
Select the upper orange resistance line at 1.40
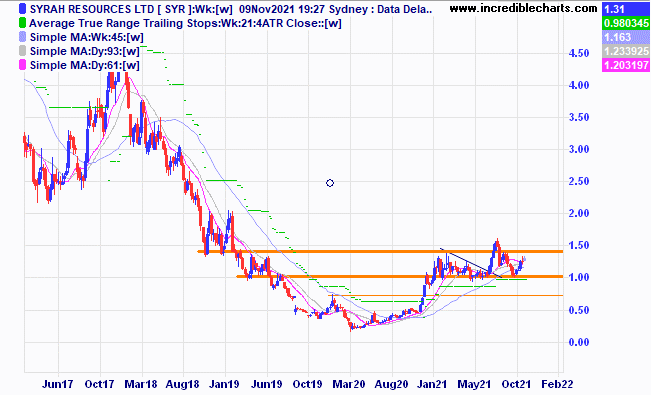tap(380, 251)
